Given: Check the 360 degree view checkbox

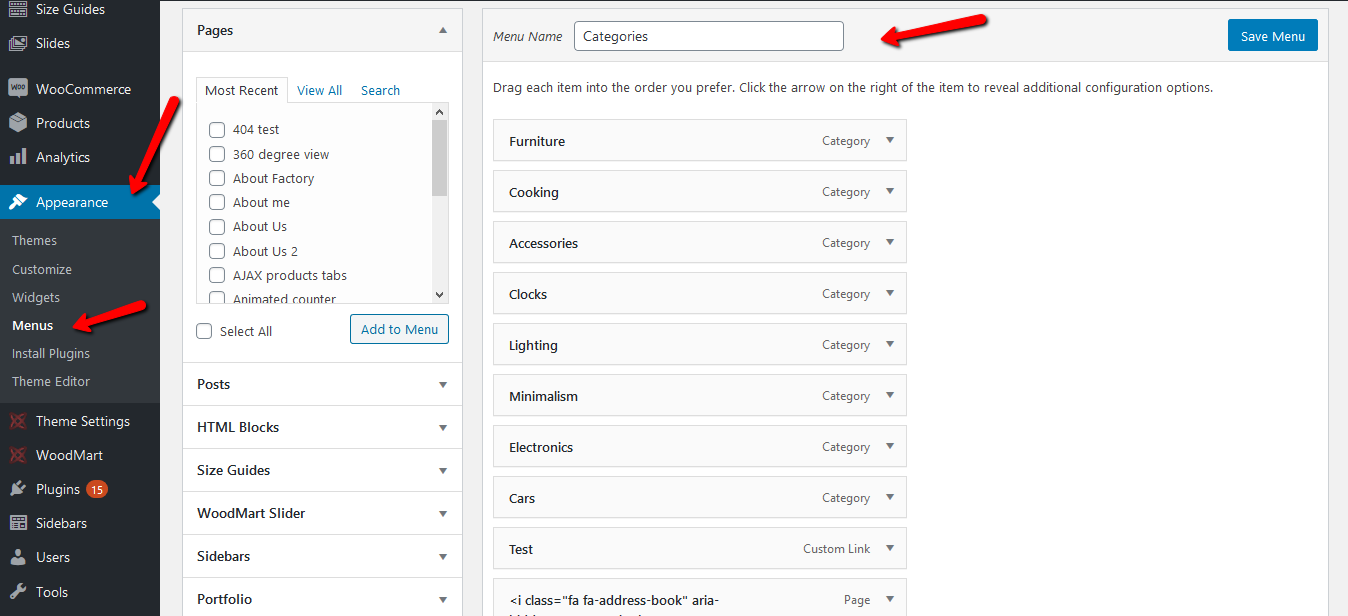Looking at the screenshot, I should [216, 154].
